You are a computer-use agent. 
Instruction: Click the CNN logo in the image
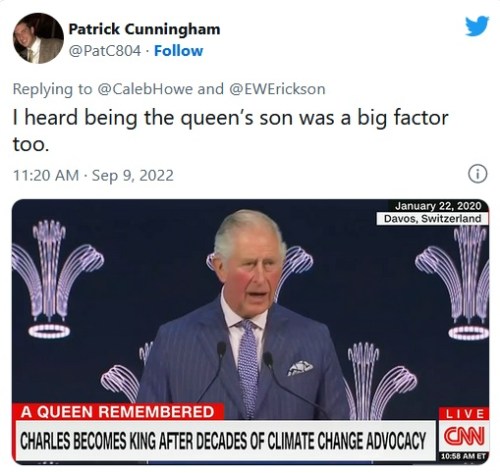[x=464, y=436]
